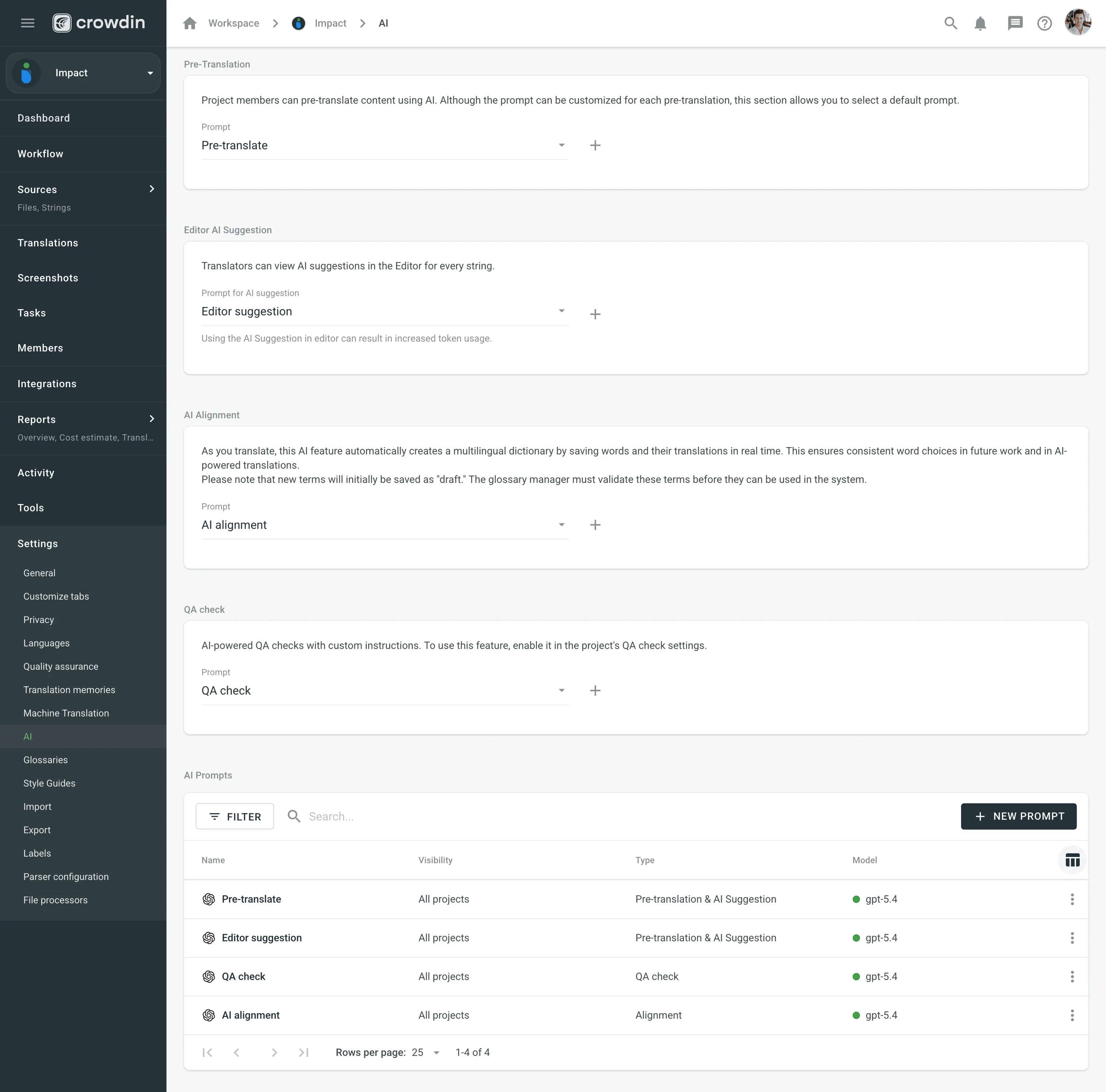Add new prompt next to QA check dropdown
Image resolution: width=1106 pixels, height=1092 pixels.
(595, 691)
